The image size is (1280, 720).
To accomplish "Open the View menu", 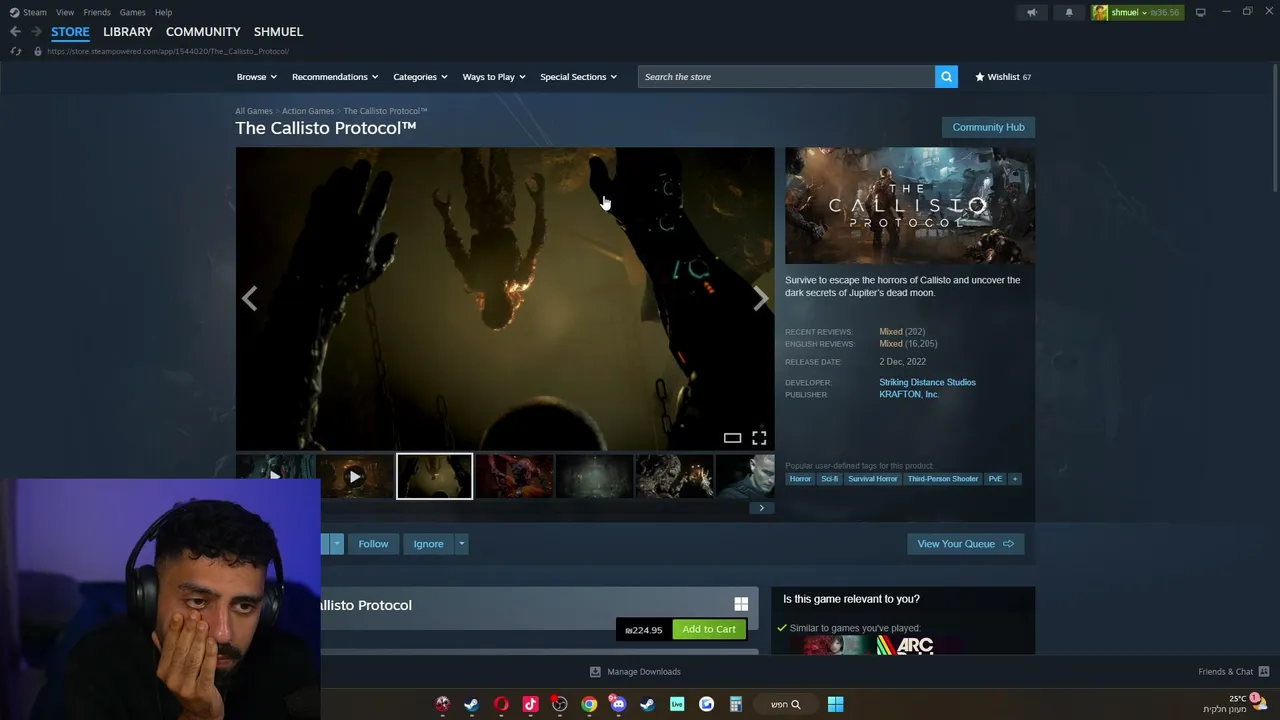I will click(x=65, y=12).
